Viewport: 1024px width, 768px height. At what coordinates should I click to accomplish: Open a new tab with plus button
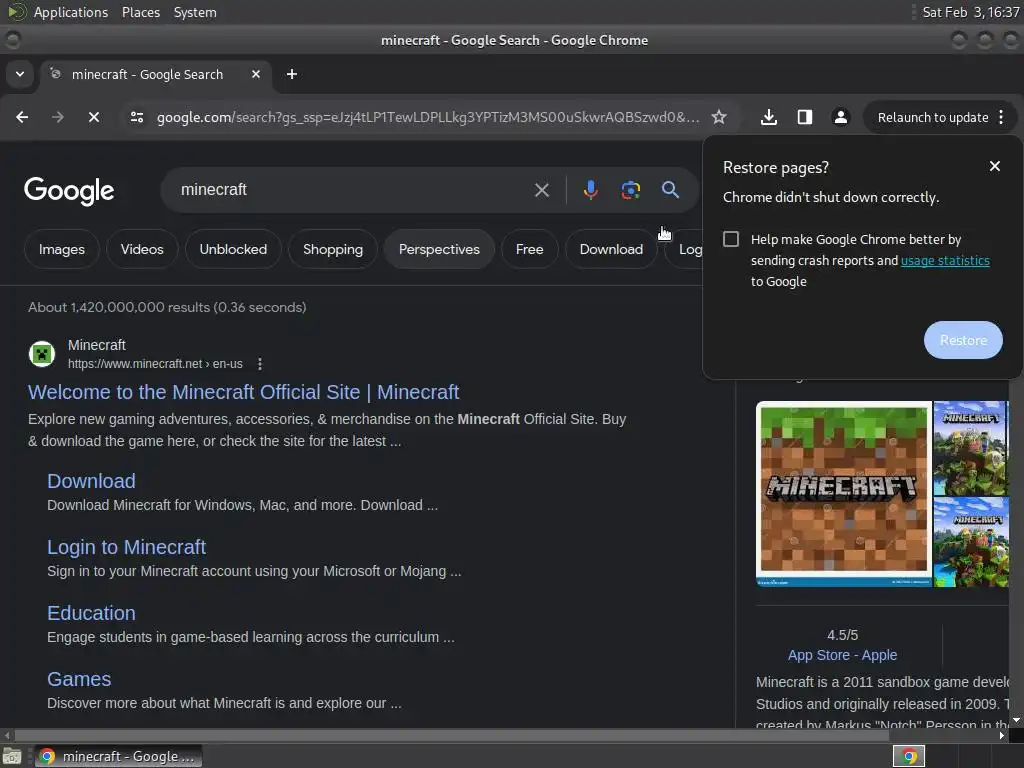tap(292, 74)
